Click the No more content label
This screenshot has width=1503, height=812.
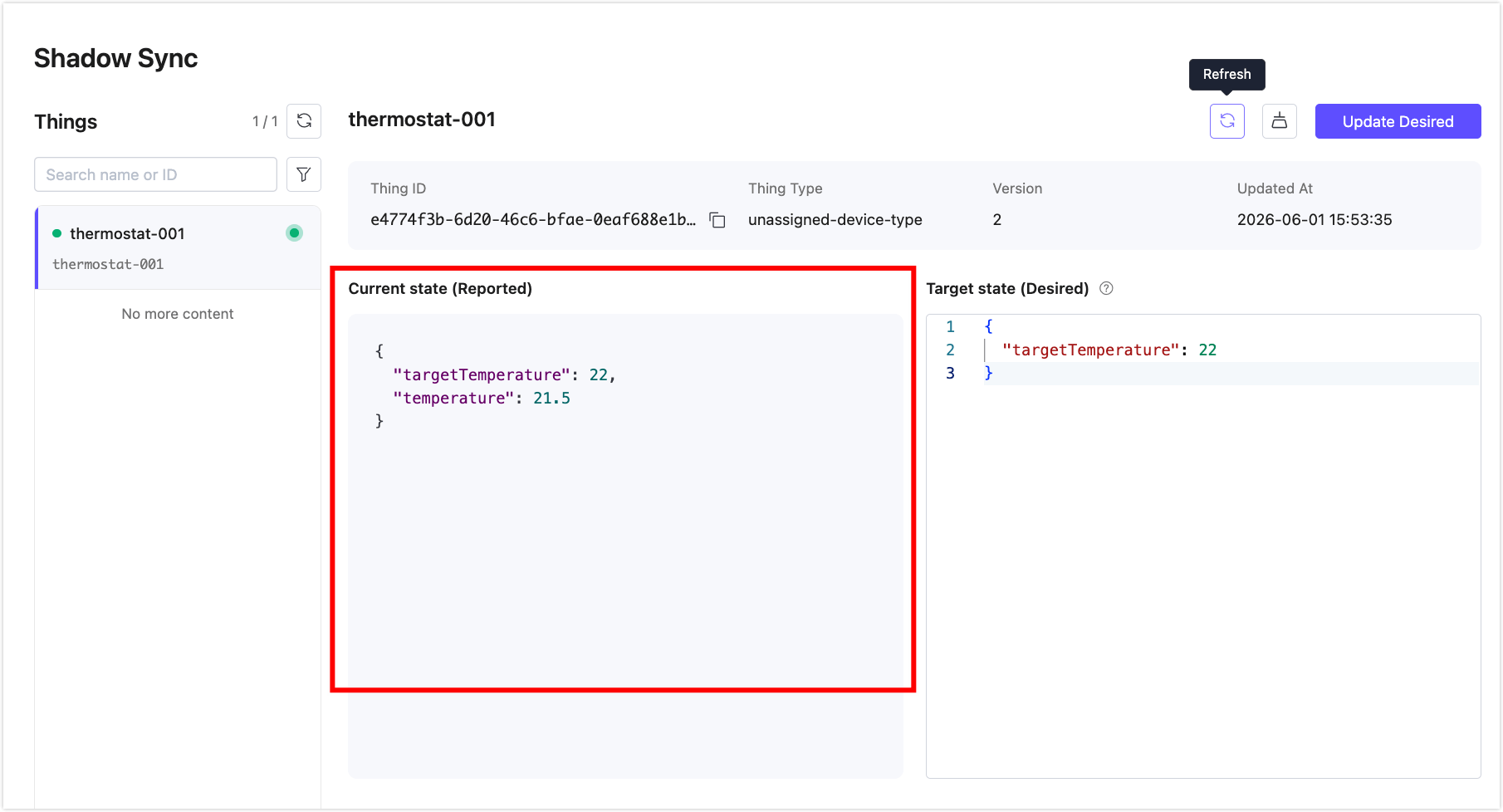tap(178, 314)
